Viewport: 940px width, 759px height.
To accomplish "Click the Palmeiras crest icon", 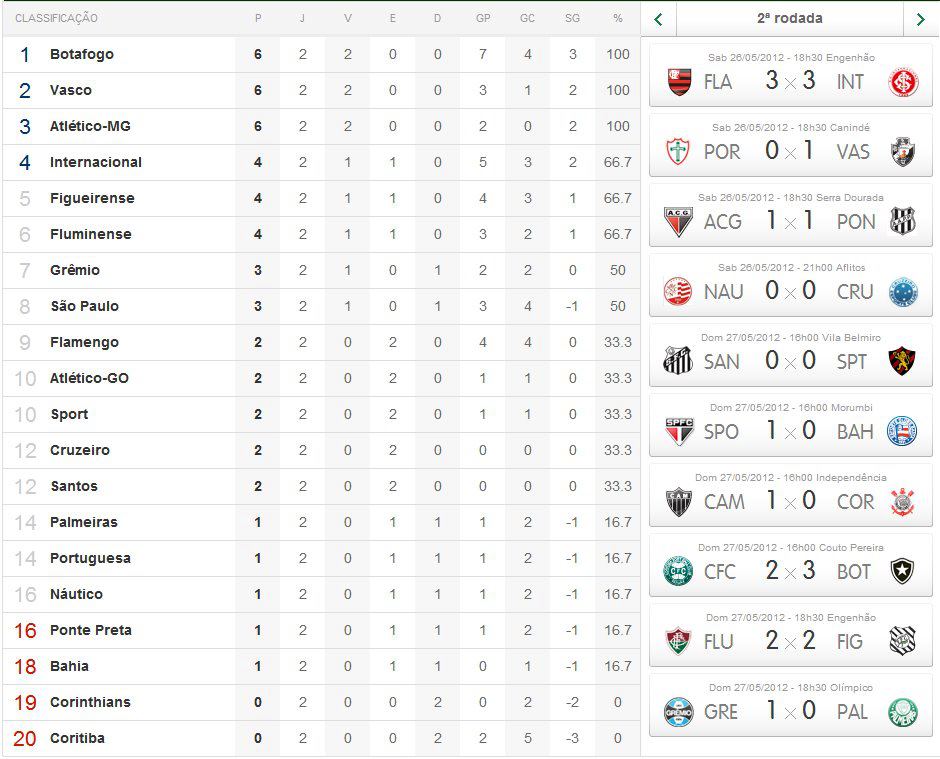I will tap(903, 712).
